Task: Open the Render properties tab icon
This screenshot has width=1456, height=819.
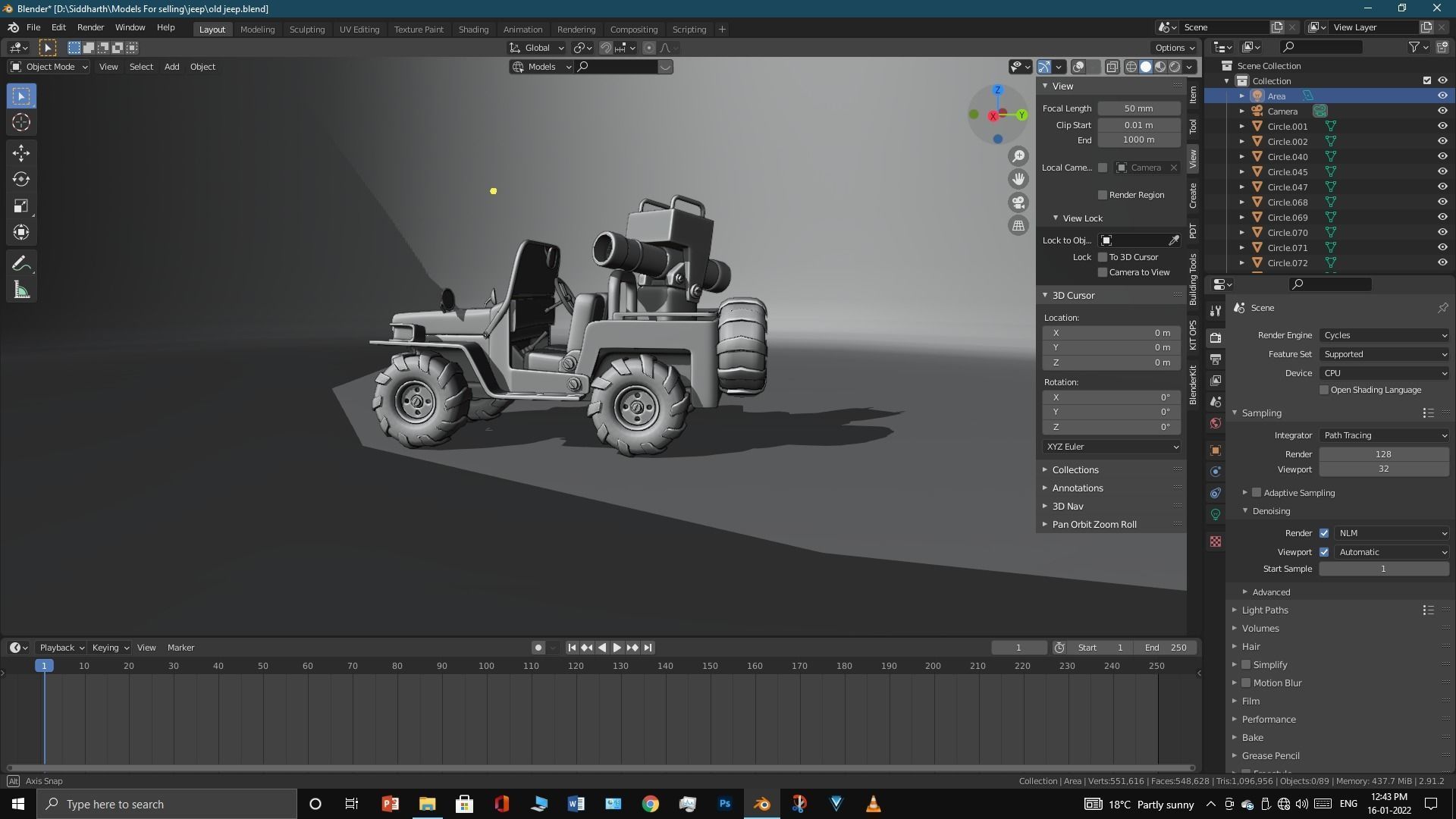Action: (1216, 337)
